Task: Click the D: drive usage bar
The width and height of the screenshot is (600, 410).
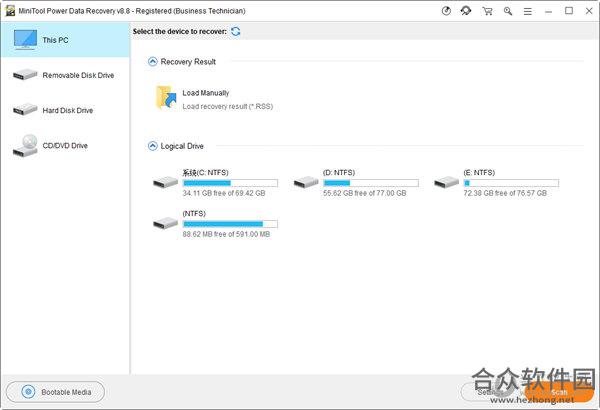Action: tap(371, 183)
